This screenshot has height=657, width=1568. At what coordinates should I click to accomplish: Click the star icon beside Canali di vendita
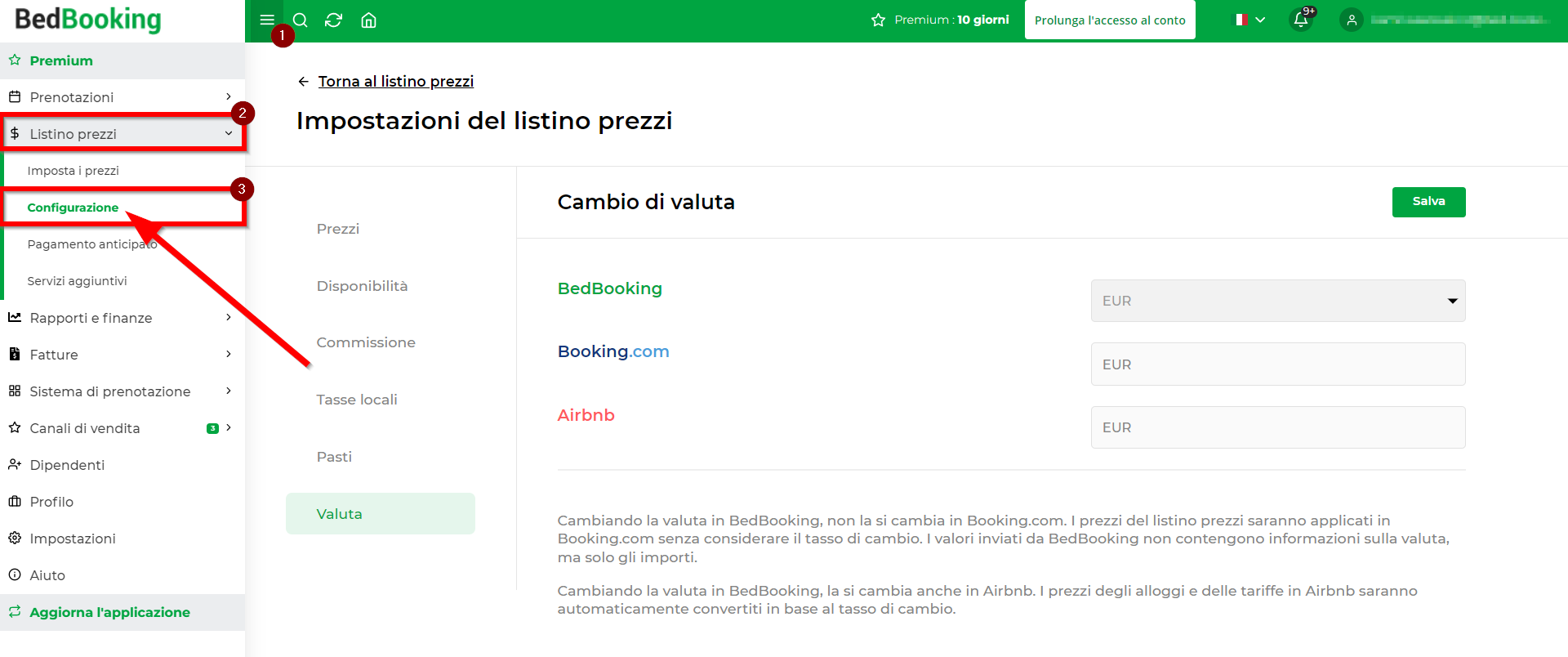(15, 427)
